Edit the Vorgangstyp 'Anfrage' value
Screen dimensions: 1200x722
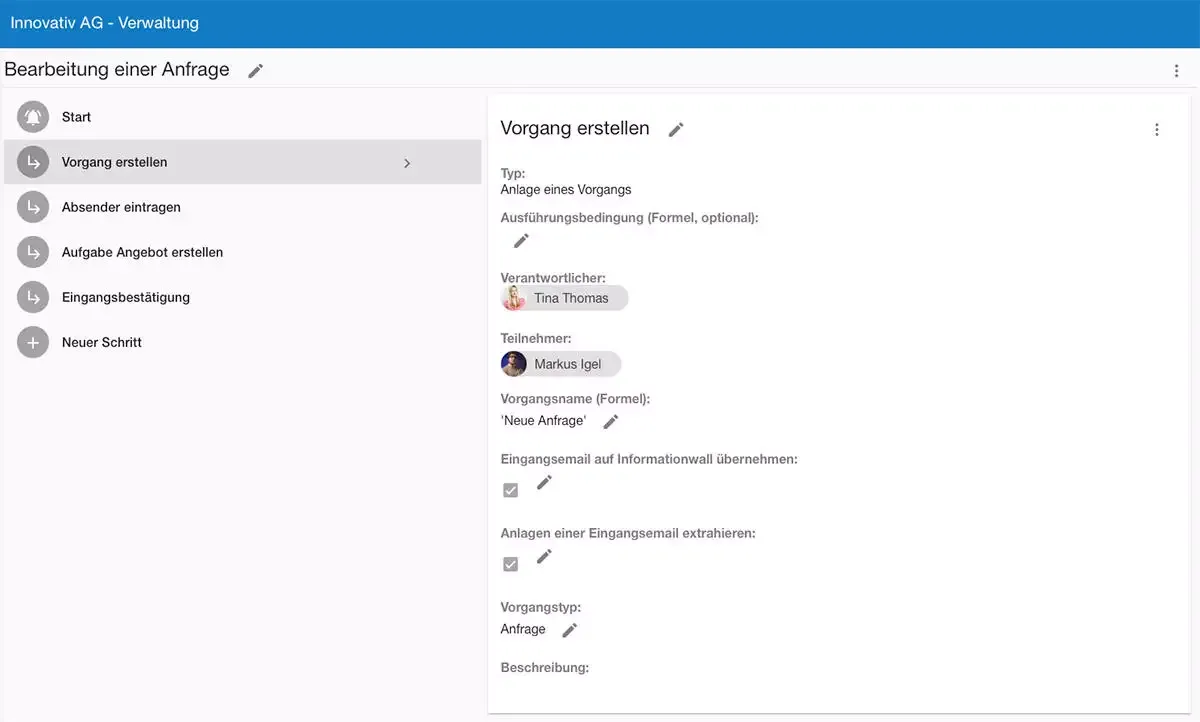pyautogui.click(x=569, y=630)
